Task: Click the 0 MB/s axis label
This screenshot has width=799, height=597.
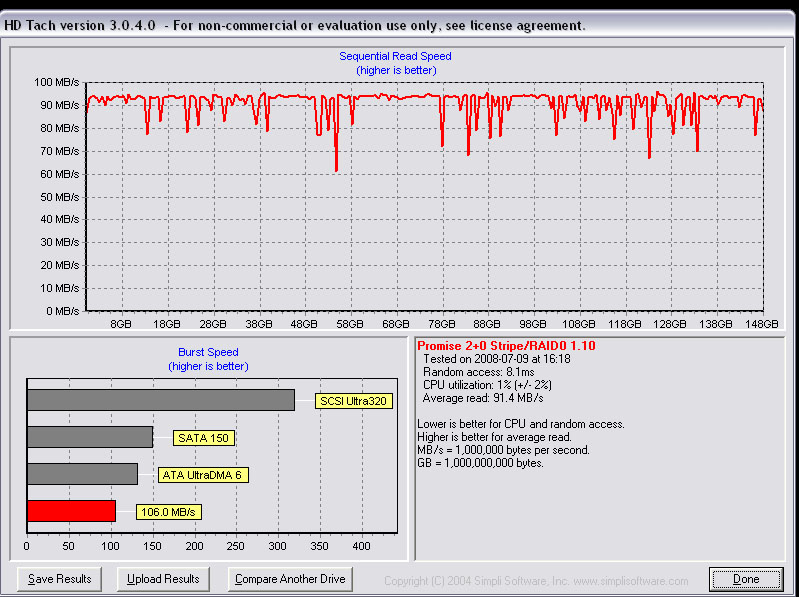Action: pos(63,311)
